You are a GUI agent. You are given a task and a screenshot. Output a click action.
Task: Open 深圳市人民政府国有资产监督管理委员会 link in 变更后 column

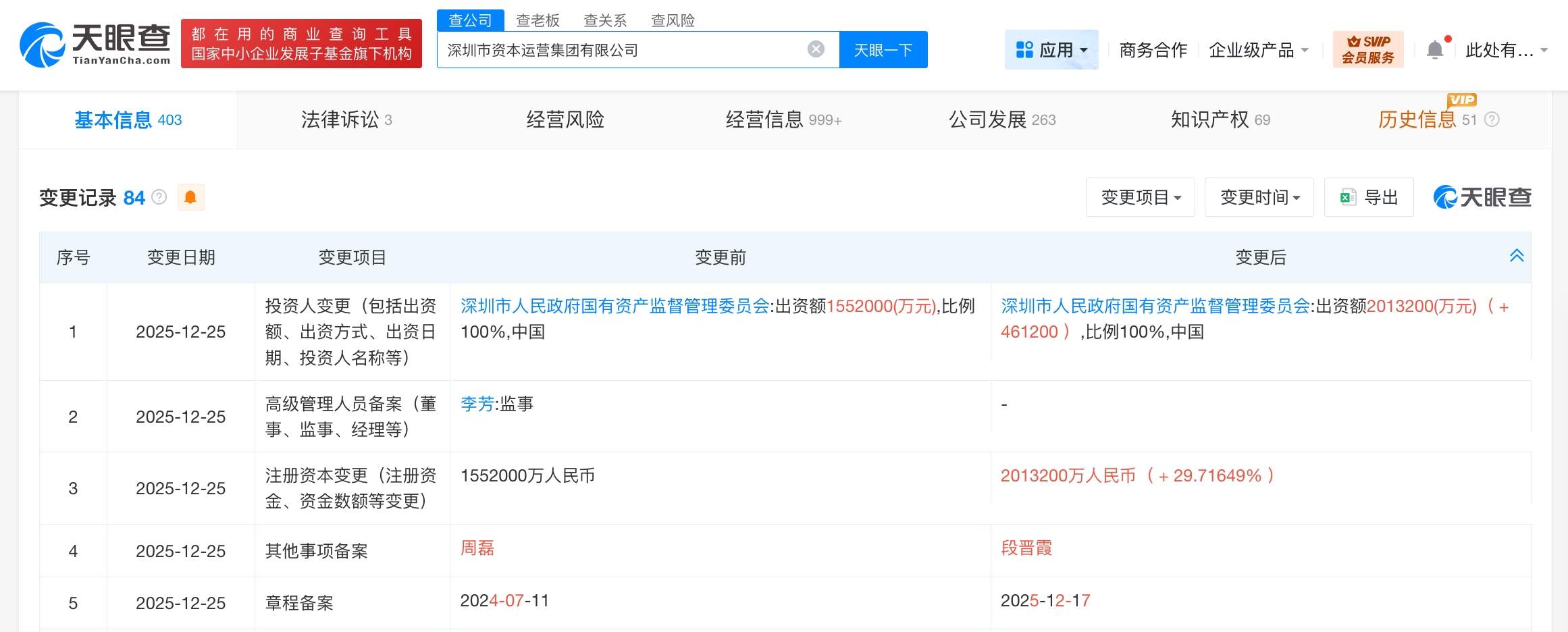pos(1155,306)
